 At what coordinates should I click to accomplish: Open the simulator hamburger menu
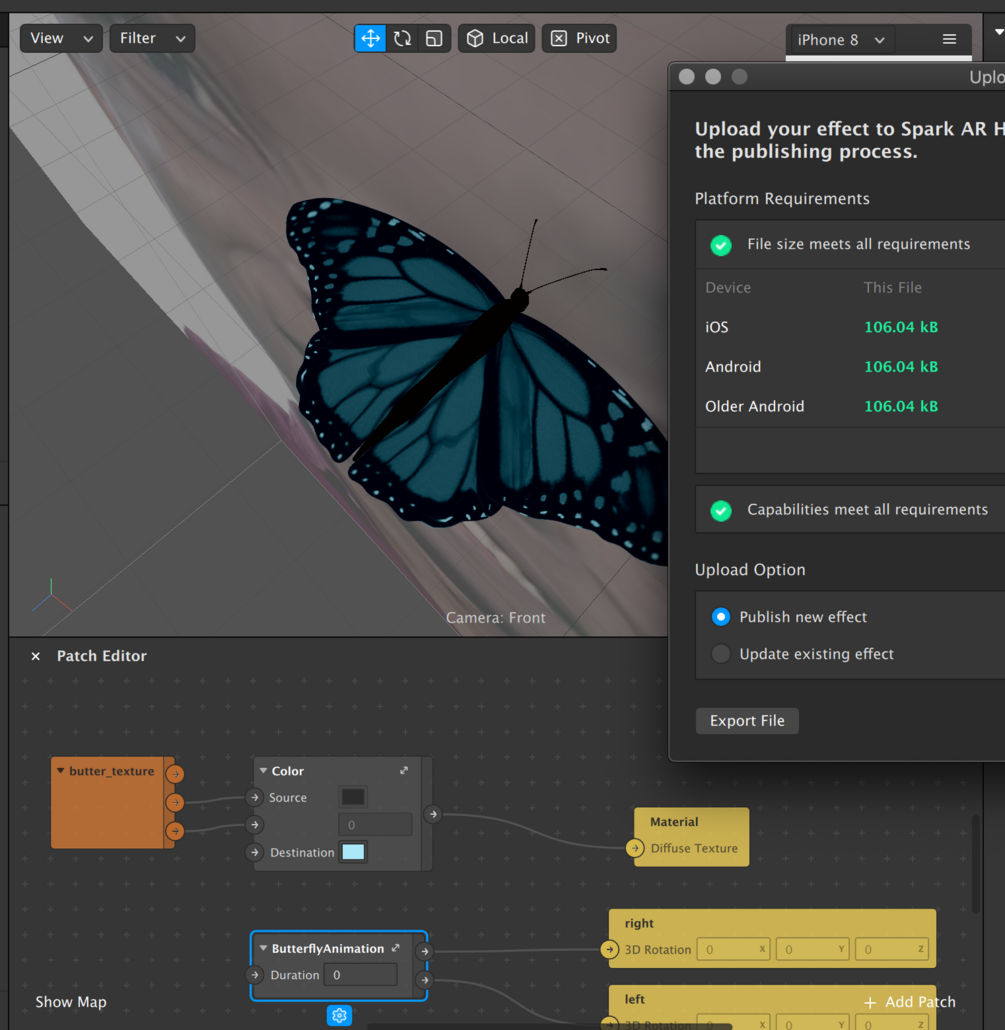(x=949, y=39)
